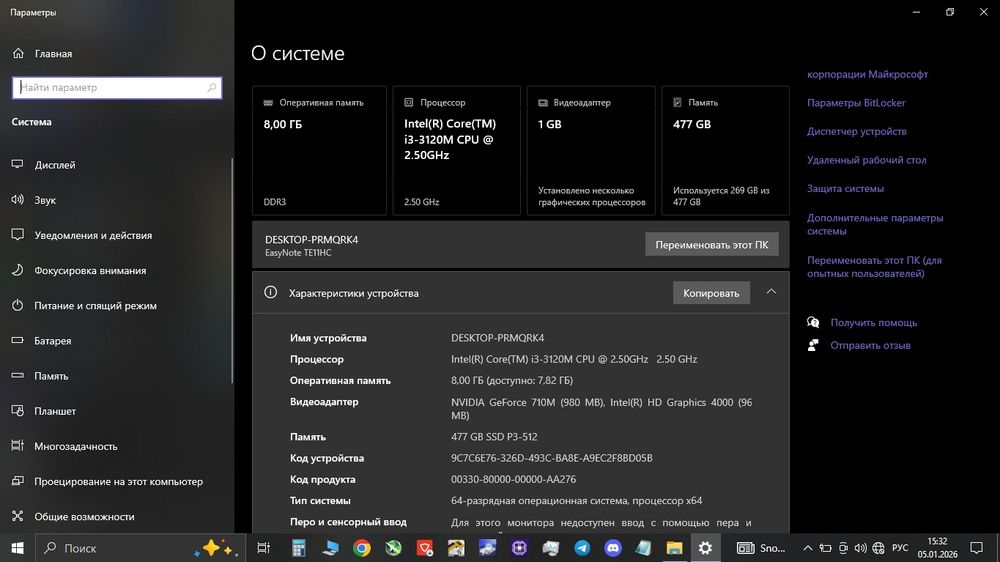Viewport: 1000px width, 562px height.
Task: Show hidden tray icons chevron
Action: coord(807,547)
